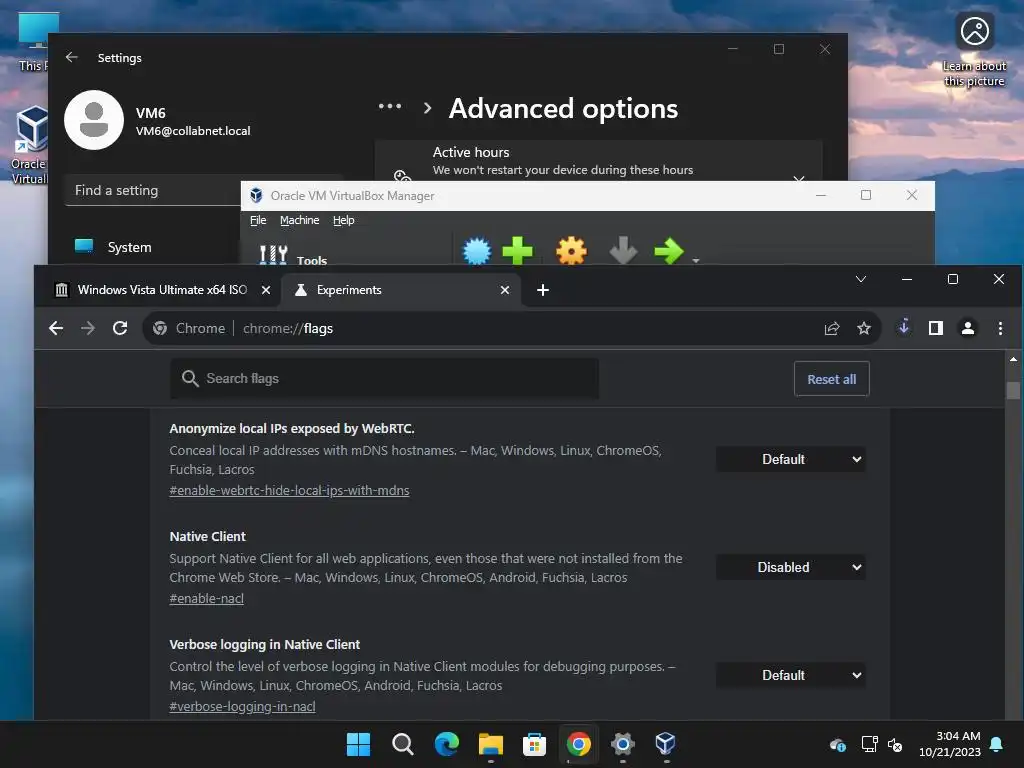Click the muted volume tray icon
The image size is (1024, 768).
click(895, 744)
